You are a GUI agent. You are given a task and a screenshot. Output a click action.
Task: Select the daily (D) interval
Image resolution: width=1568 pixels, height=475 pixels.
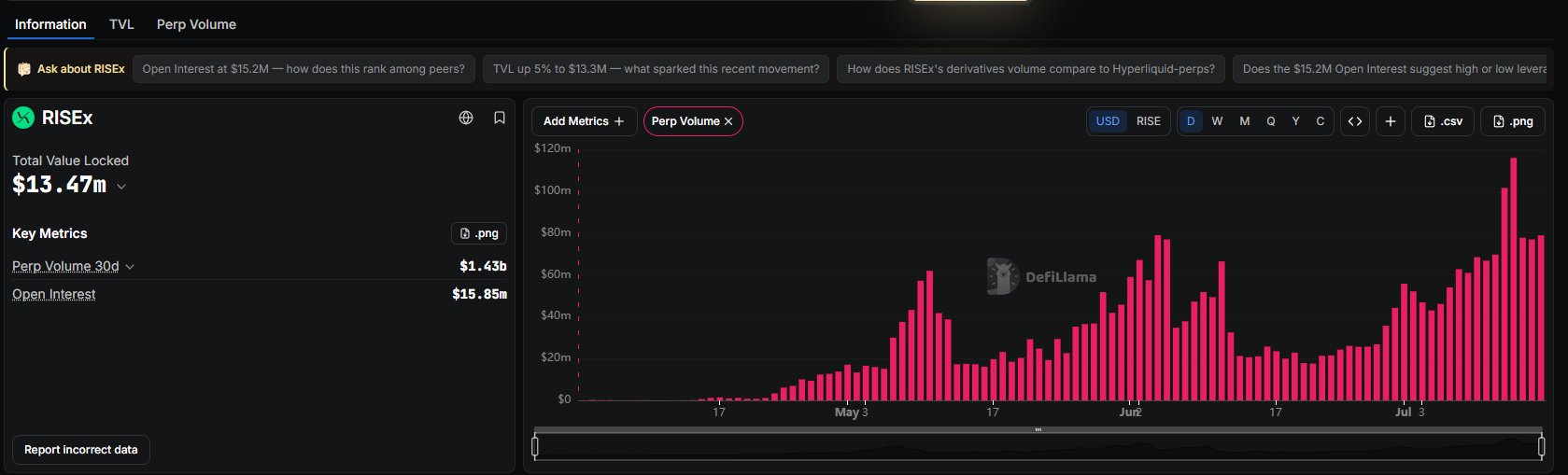coord(1191,121)
